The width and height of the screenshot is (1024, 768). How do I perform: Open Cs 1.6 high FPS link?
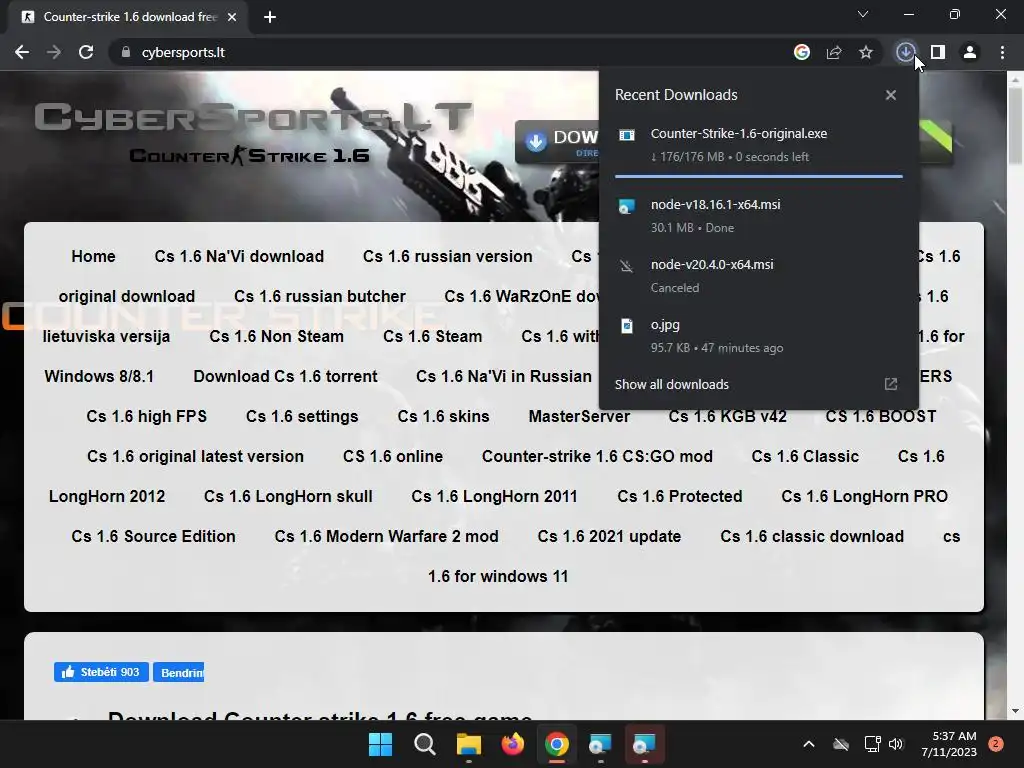click(146, 416)
